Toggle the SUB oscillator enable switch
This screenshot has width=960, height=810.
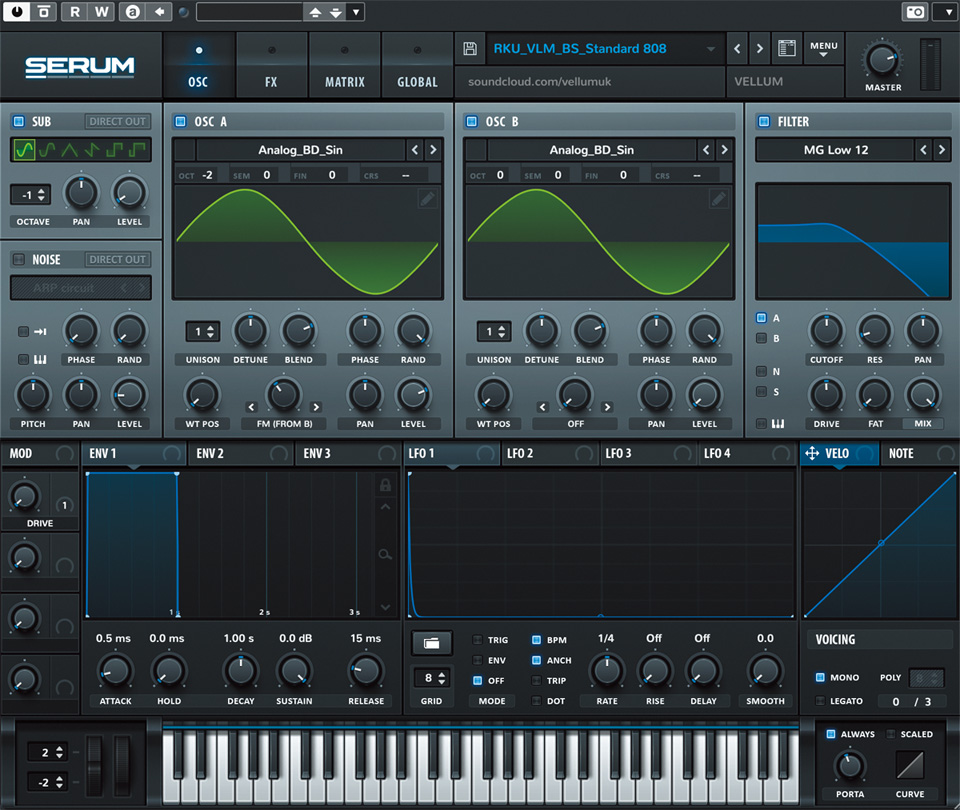tap(19, 121)
